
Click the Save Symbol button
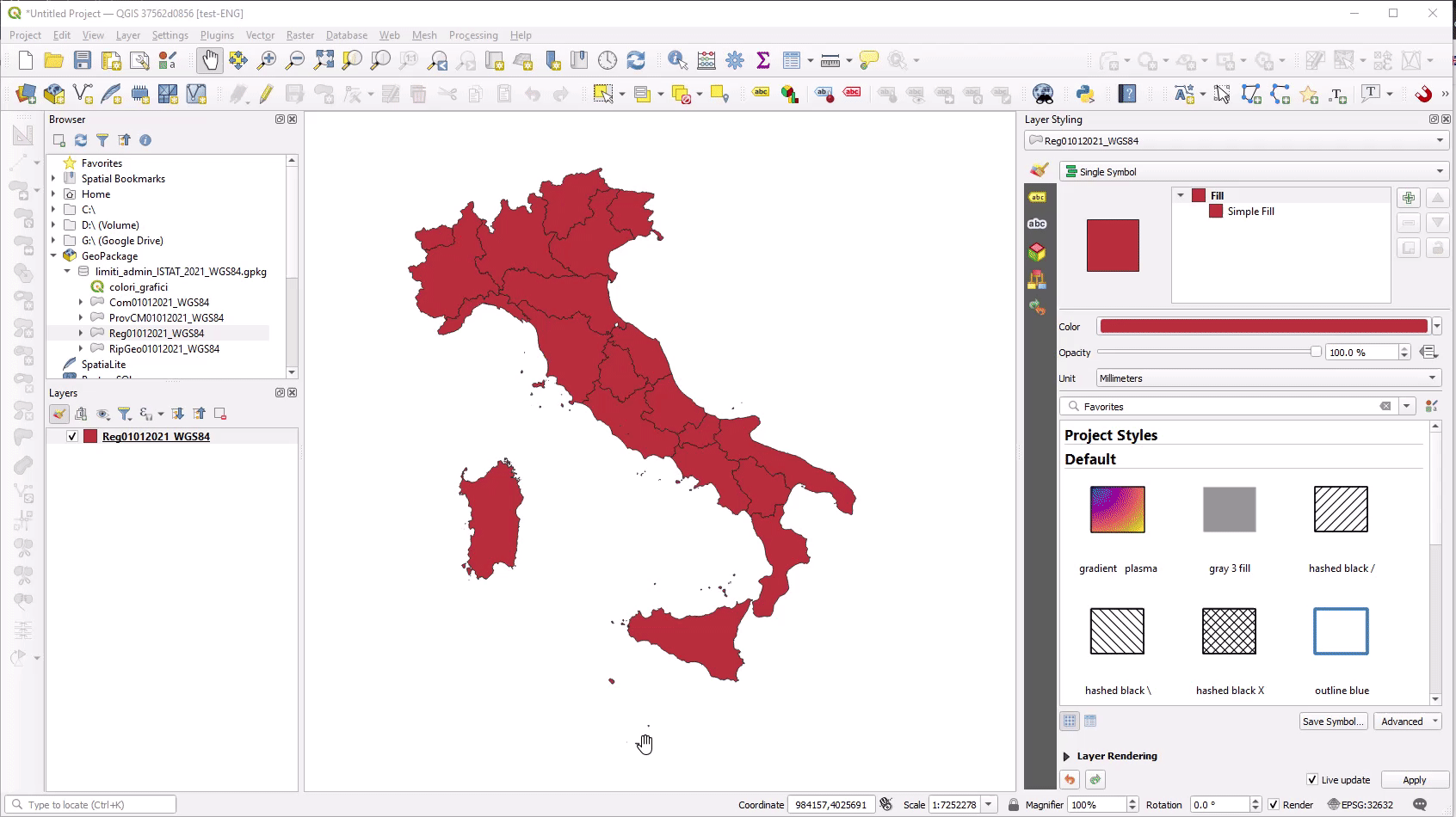click(1332, 722)
